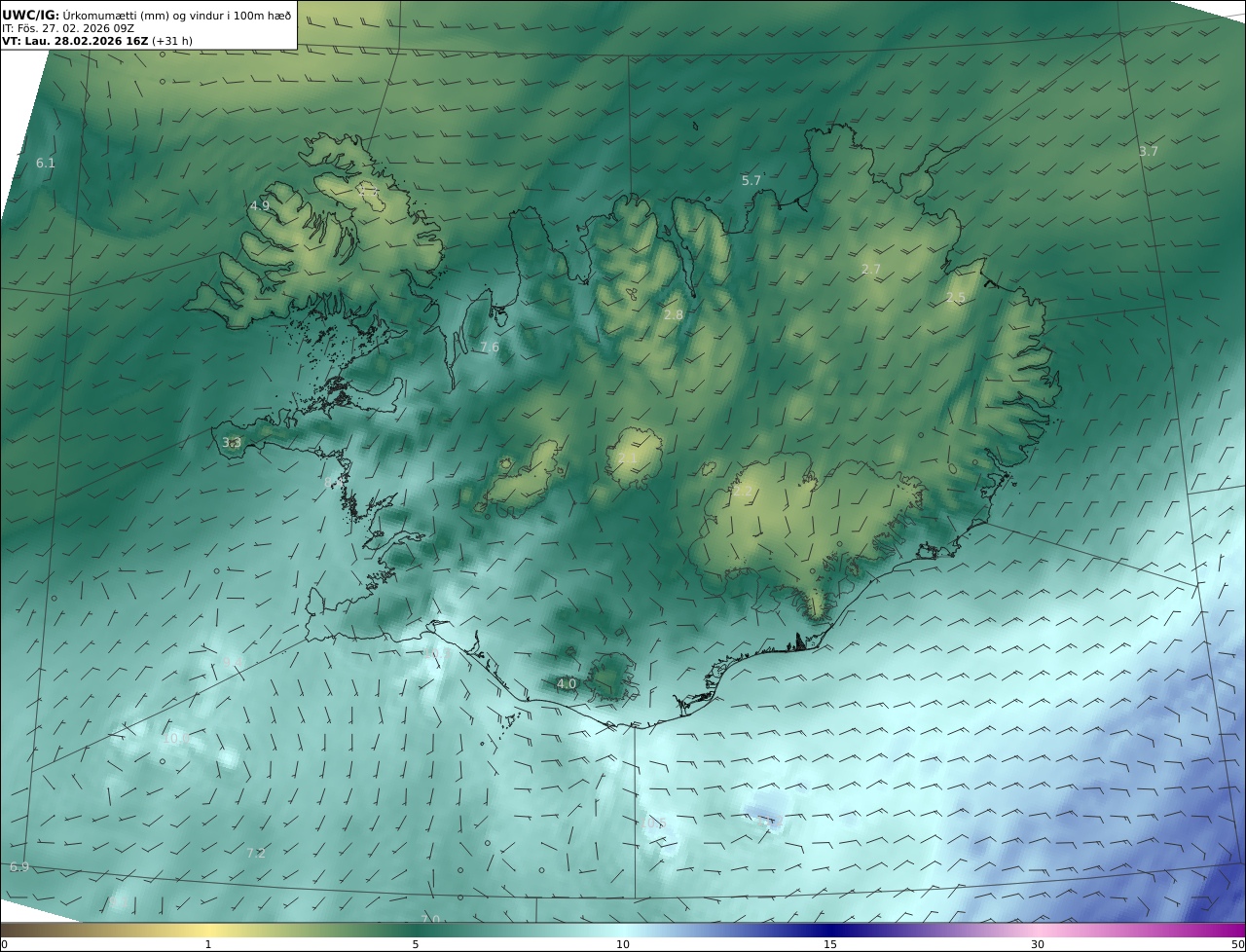Click the 'IT: Fös. 27. 02. 2026 09Z' line
1246x952 pixels.
pyautogui.click(x=68, y=28)
